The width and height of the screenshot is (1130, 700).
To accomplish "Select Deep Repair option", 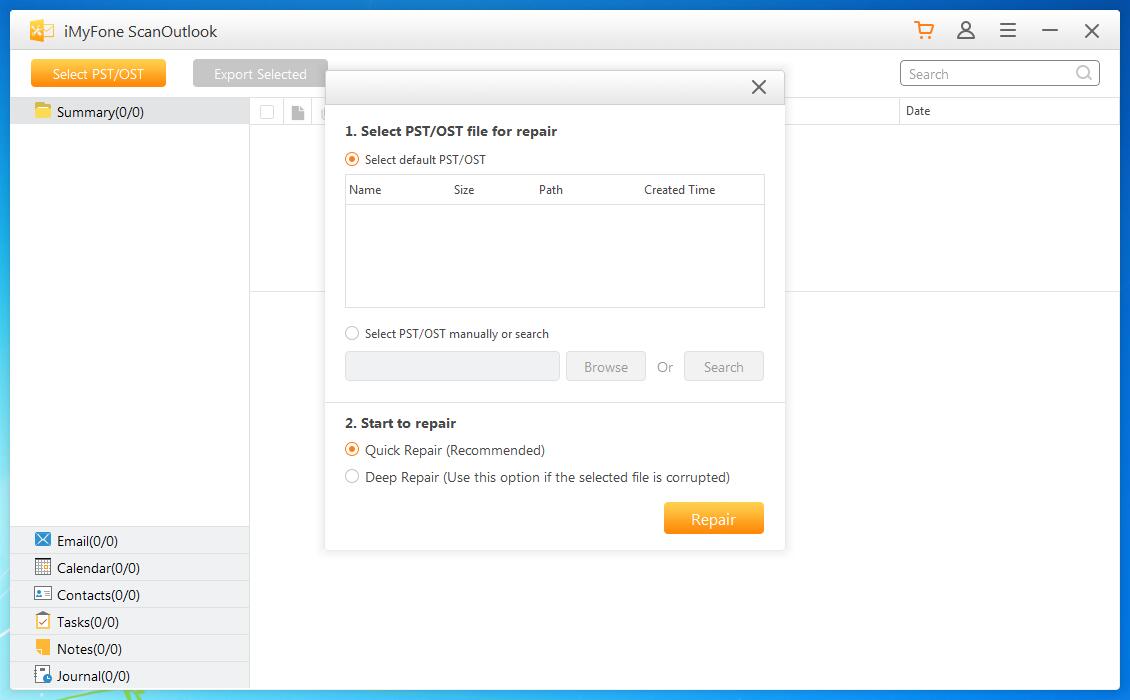I will [352, 477].
